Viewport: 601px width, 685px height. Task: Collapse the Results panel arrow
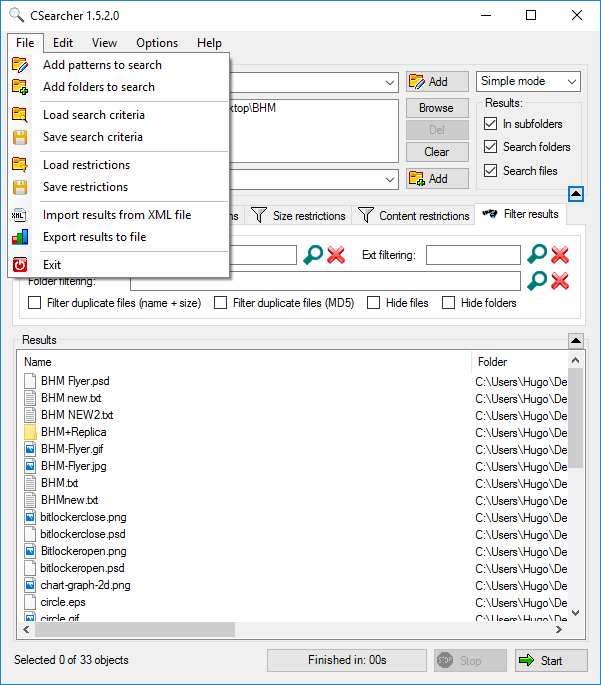[x=576, y=340]
